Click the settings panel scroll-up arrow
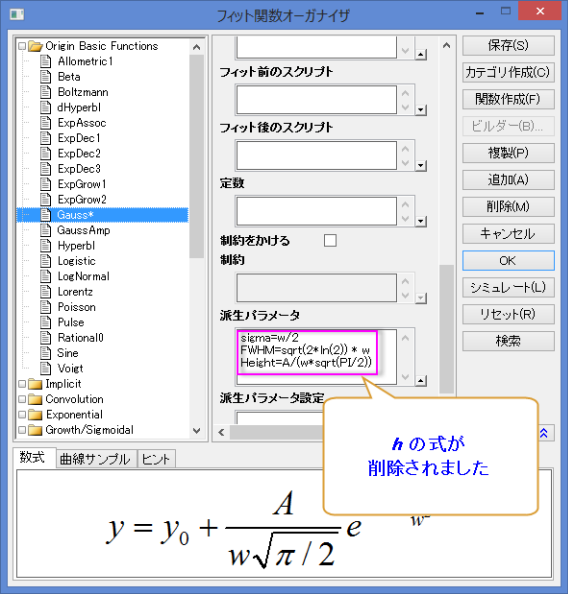 point(447,46)
